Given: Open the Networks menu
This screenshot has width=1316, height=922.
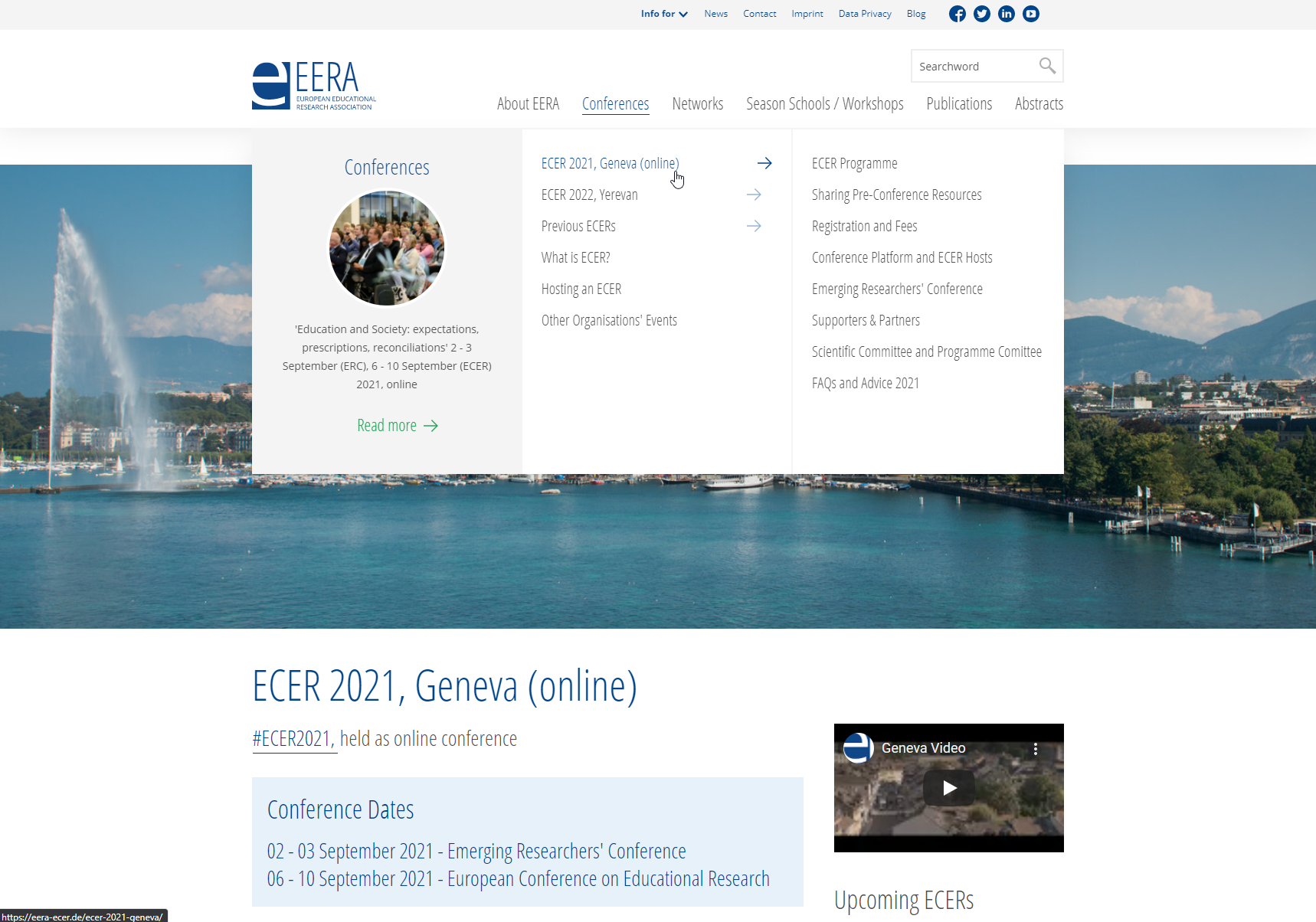Looking at the screenshot, I should (697, 104).
